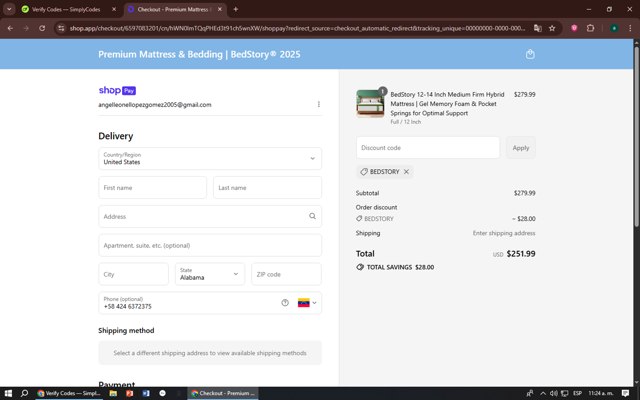
Task: Focus the Address input field
Action: click(x=210, y=216)
